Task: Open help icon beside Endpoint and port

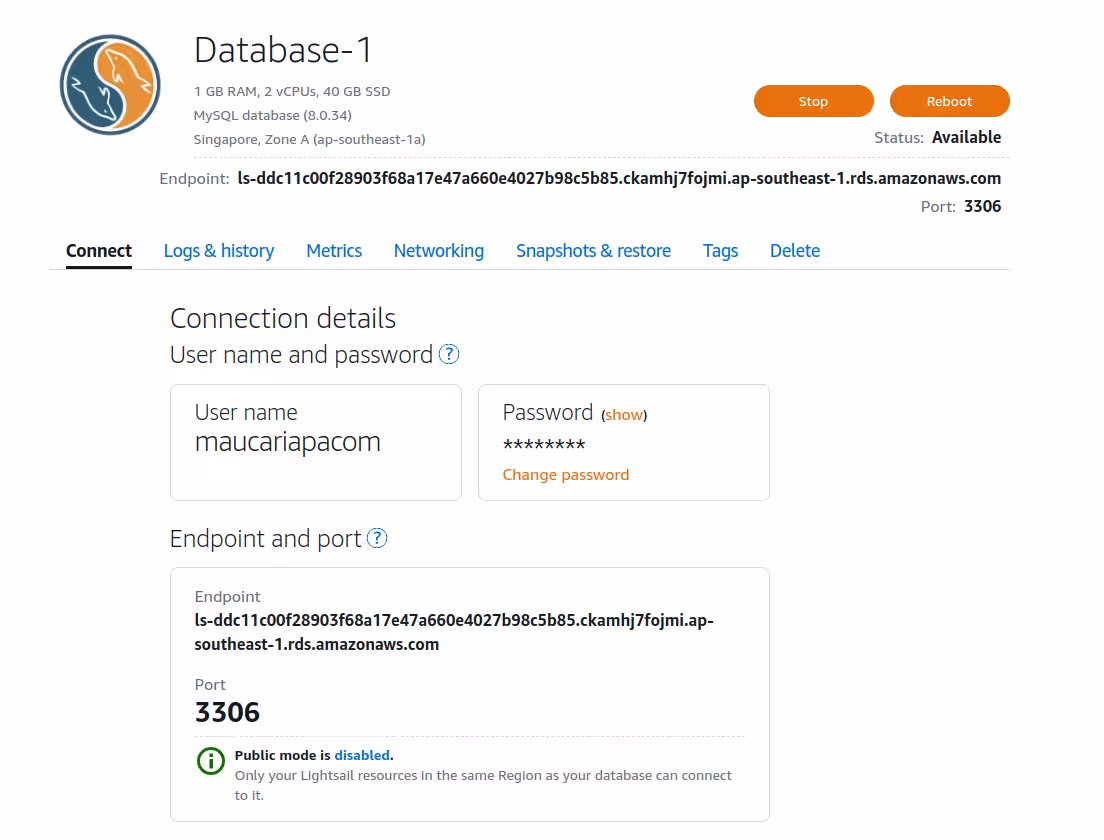Action: [x=377, y=538]
